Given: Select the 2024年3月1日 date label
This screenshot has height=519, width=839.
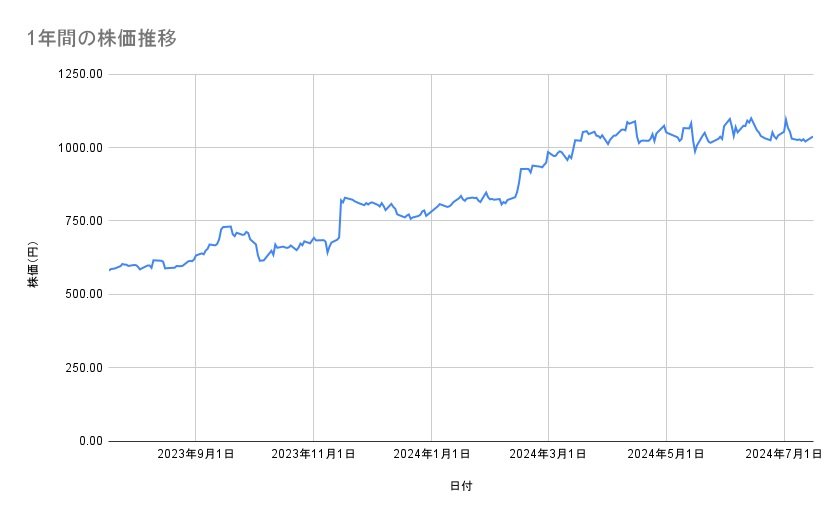Looking at the screenshot, I should click(548, 456).
